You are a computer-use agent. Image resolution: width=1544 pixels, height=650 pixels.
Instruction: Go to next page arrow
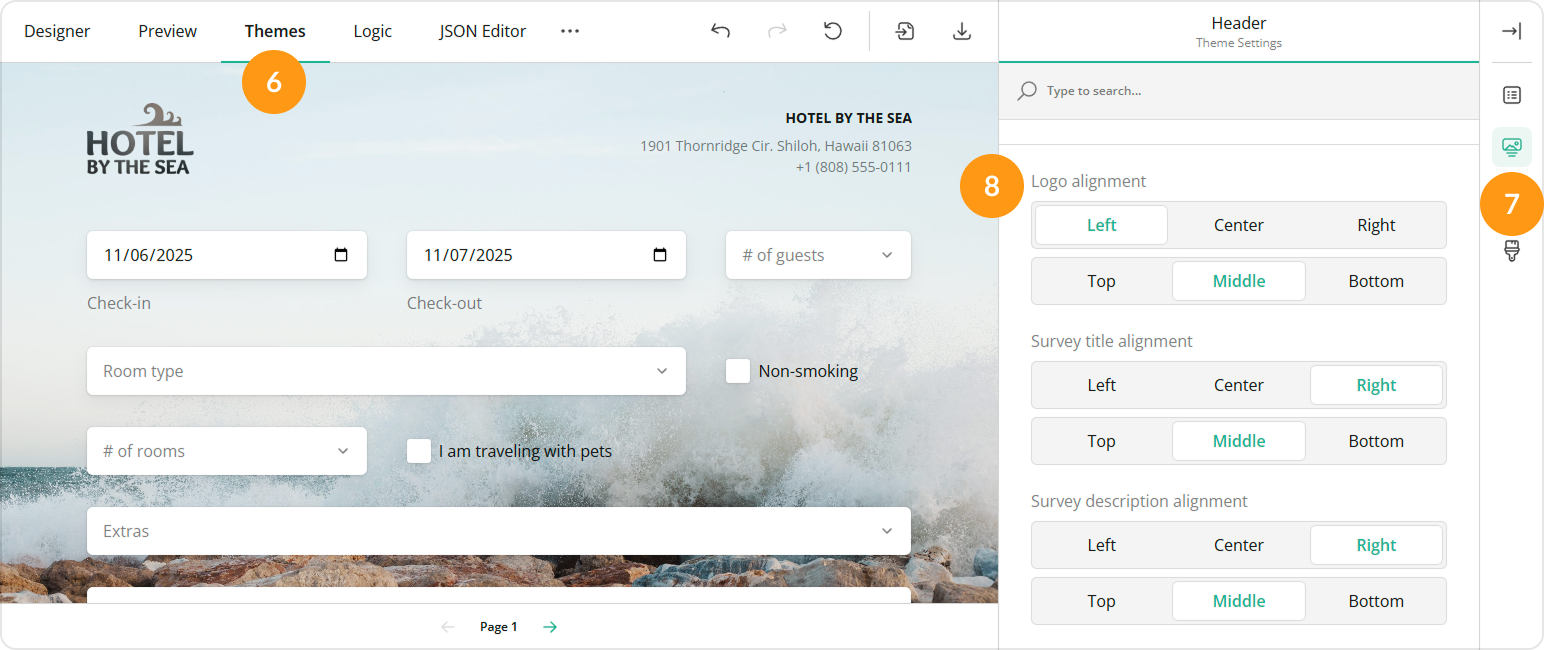550,627
